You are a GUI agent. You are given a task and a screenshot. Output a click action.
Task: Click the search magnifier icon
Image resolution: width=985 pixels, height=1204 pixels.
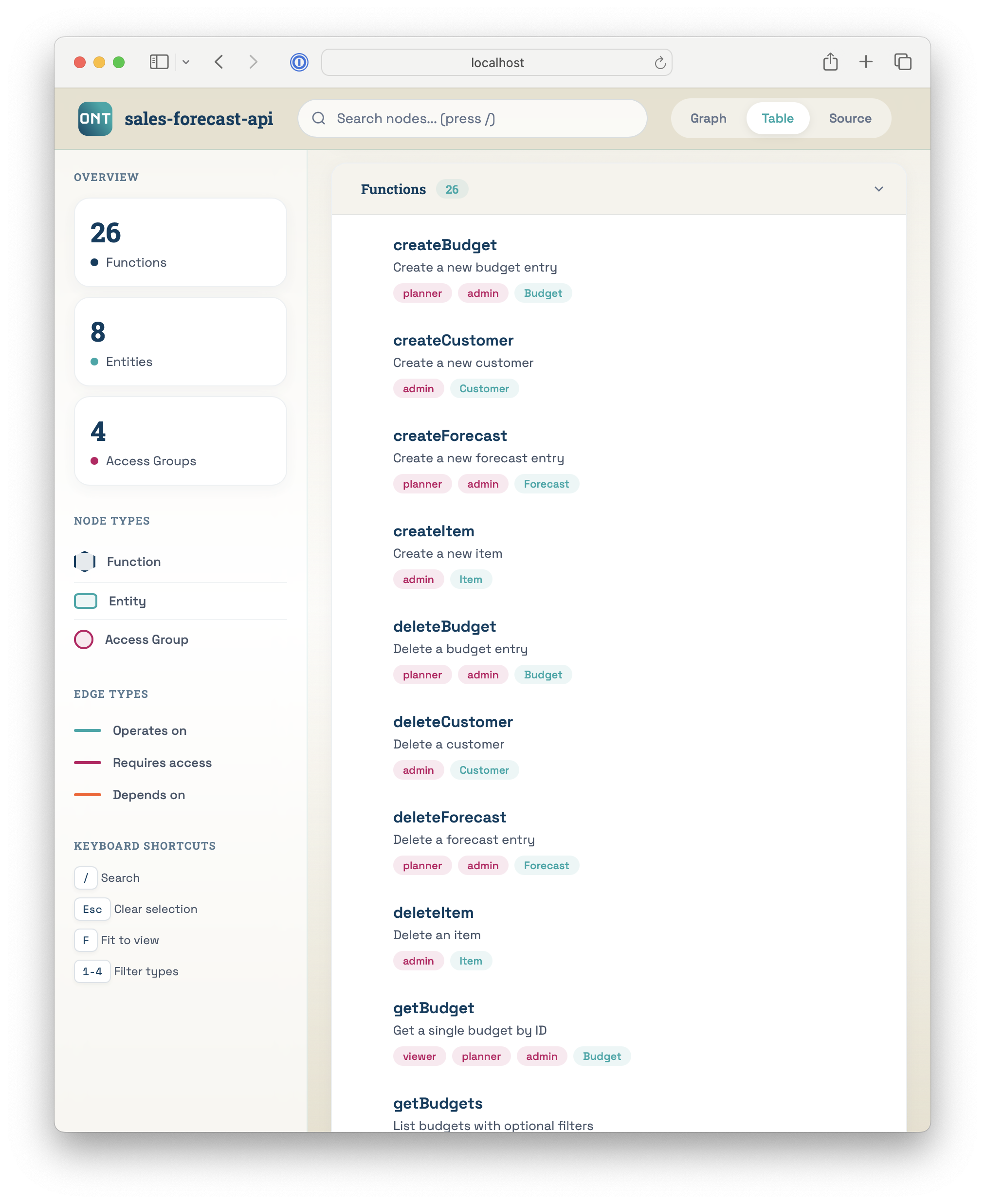[319, 118]
